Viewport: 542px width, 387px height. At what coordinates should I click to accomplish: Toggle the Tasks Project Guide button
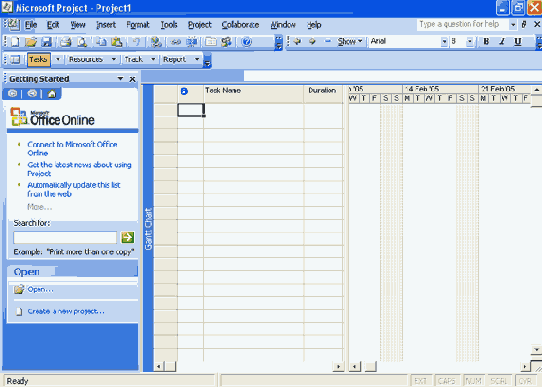click(39, 59)
